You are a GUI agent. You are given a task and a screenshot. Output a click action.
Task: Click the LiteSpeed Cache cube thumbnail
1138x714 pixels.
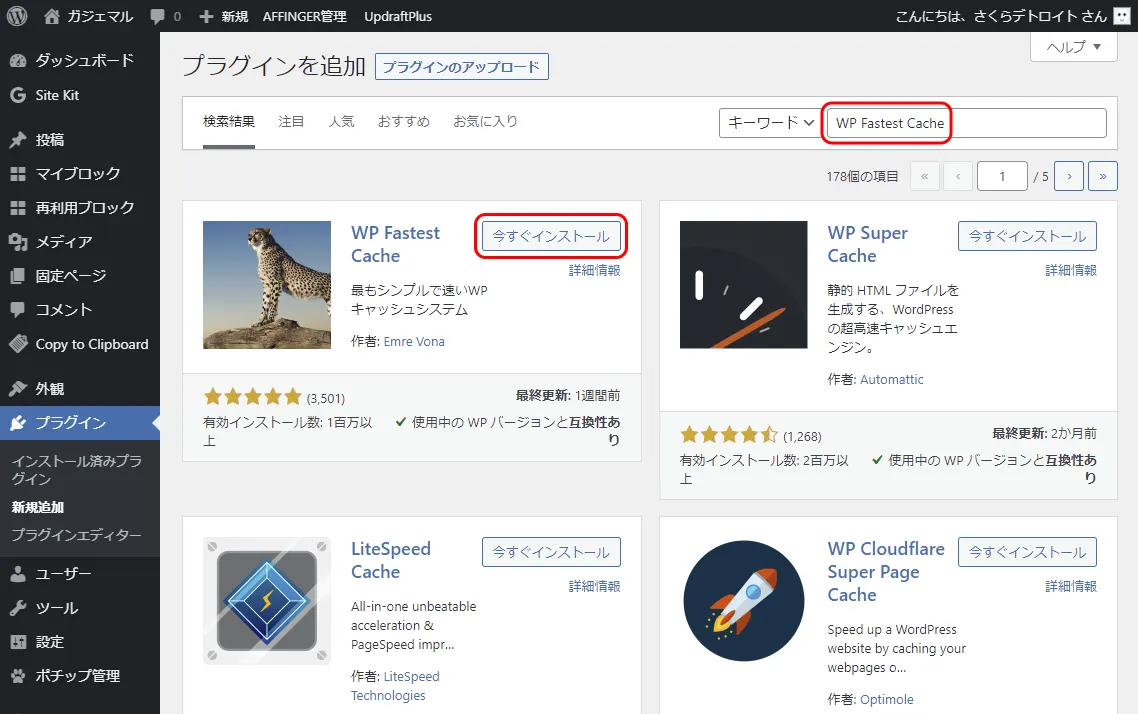[x=267, y=601]
